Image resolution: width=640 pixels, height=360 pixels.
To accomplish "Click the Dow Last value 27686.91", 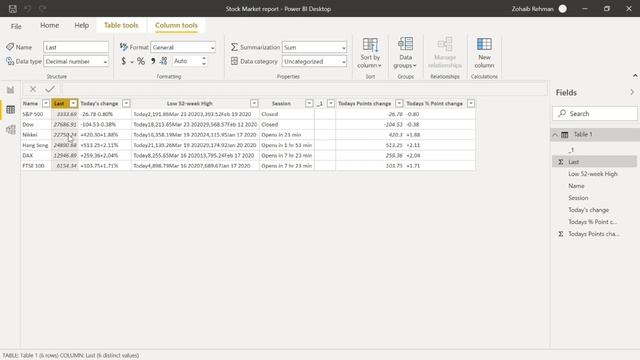I will 64,124.
